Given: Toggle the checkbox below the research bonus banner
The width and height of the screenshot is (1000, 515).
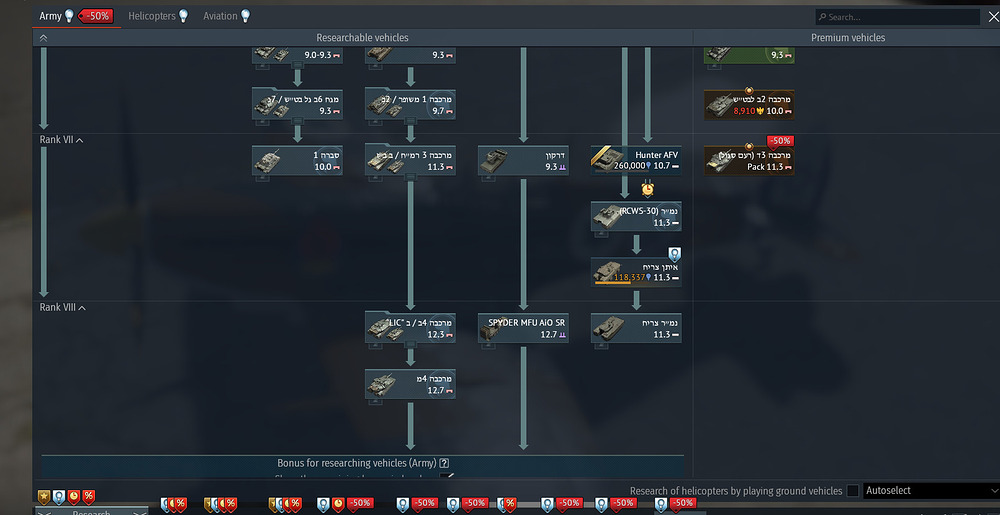Looking at the screenshot, I should [446, 477].
